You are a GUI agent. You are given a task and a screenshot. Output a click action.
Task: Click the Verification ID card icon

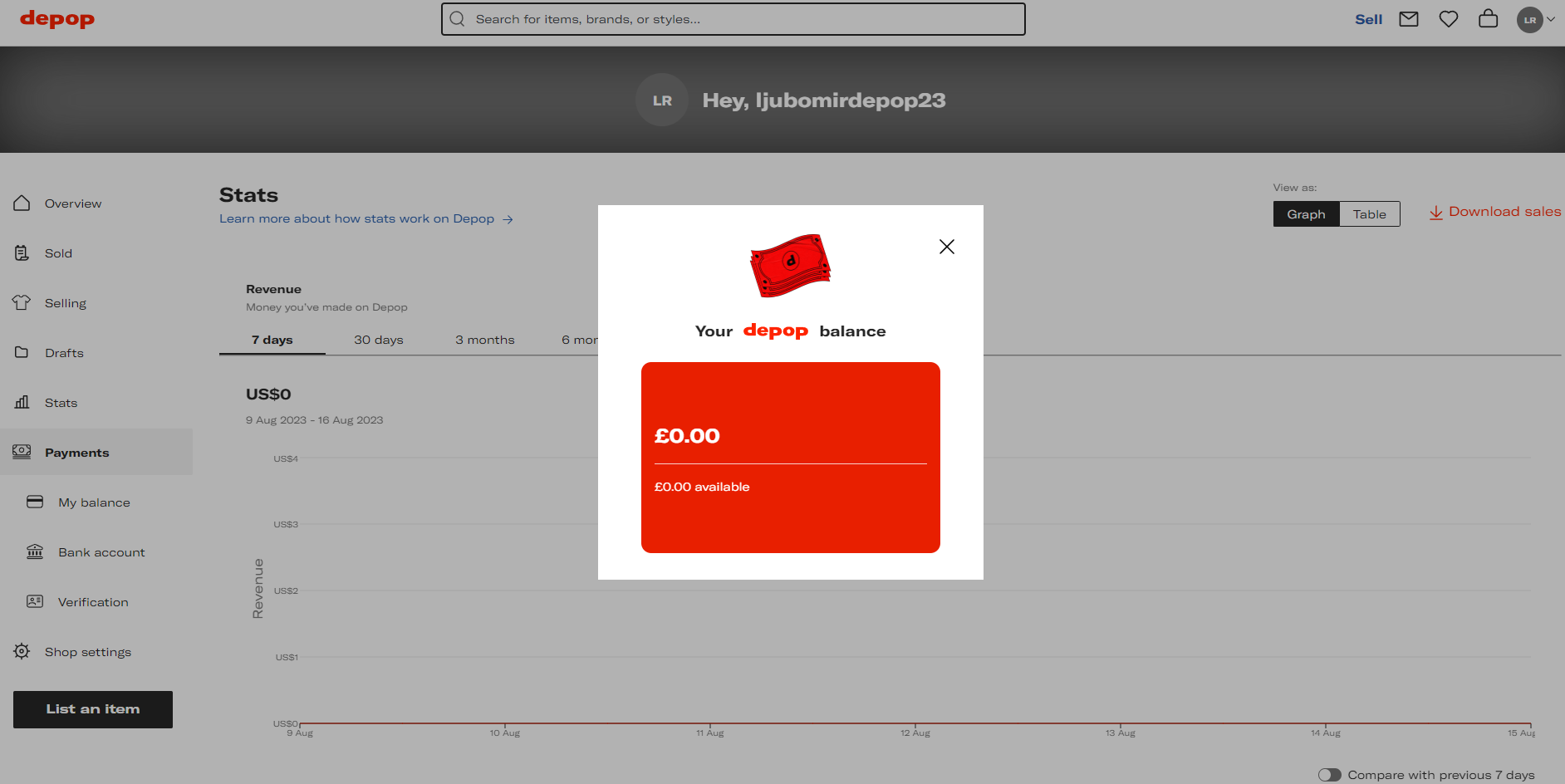(35, 601)
